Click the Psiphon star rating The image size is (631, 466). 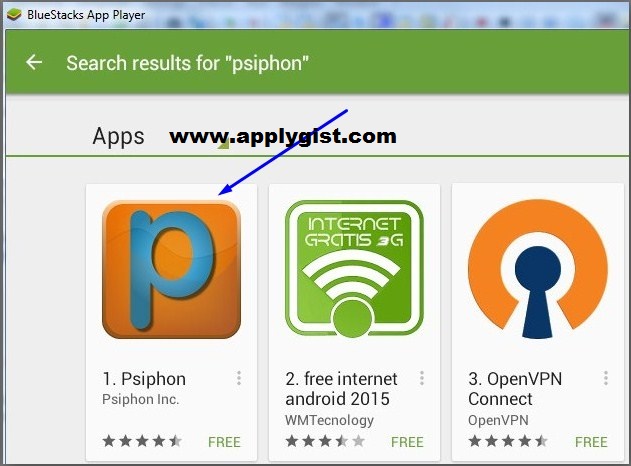pos(142,441)
